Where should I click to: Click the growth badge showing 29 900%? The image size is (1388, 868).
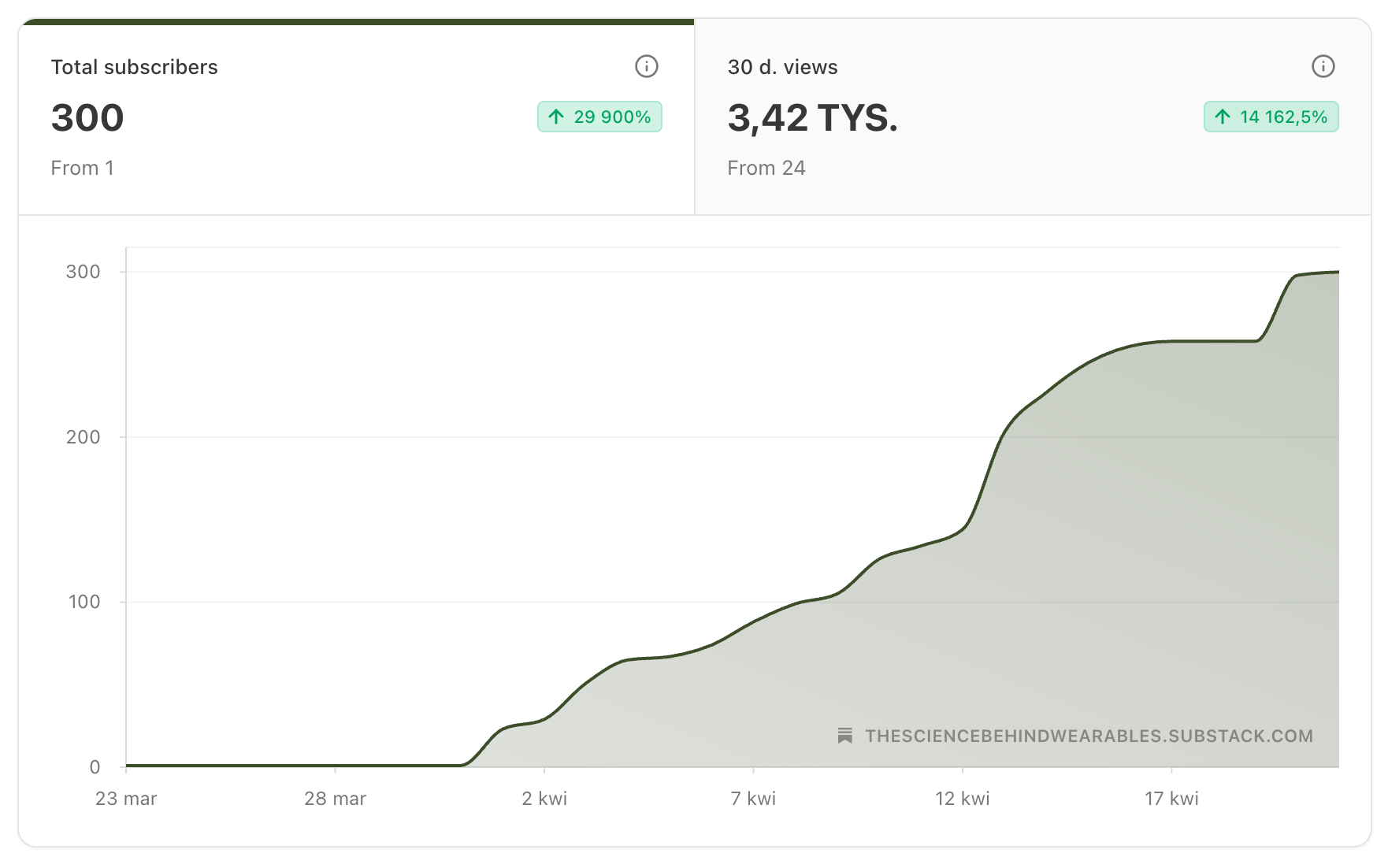pos(599,117)
